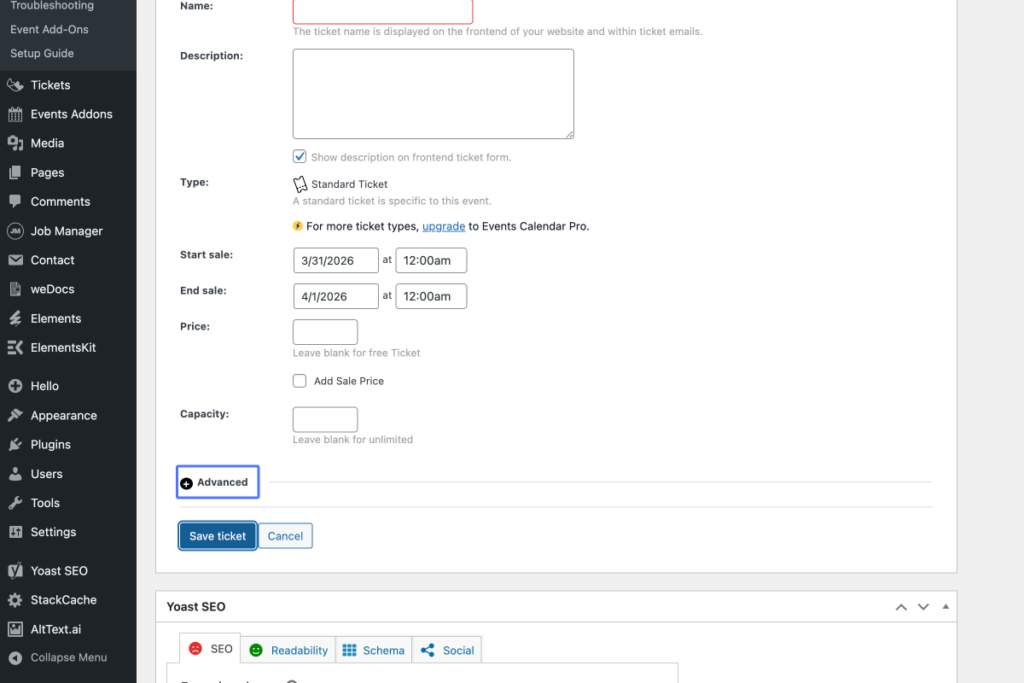Click the Users person icon
Viewport: 1024px width, 683px height.
[15, 474]
